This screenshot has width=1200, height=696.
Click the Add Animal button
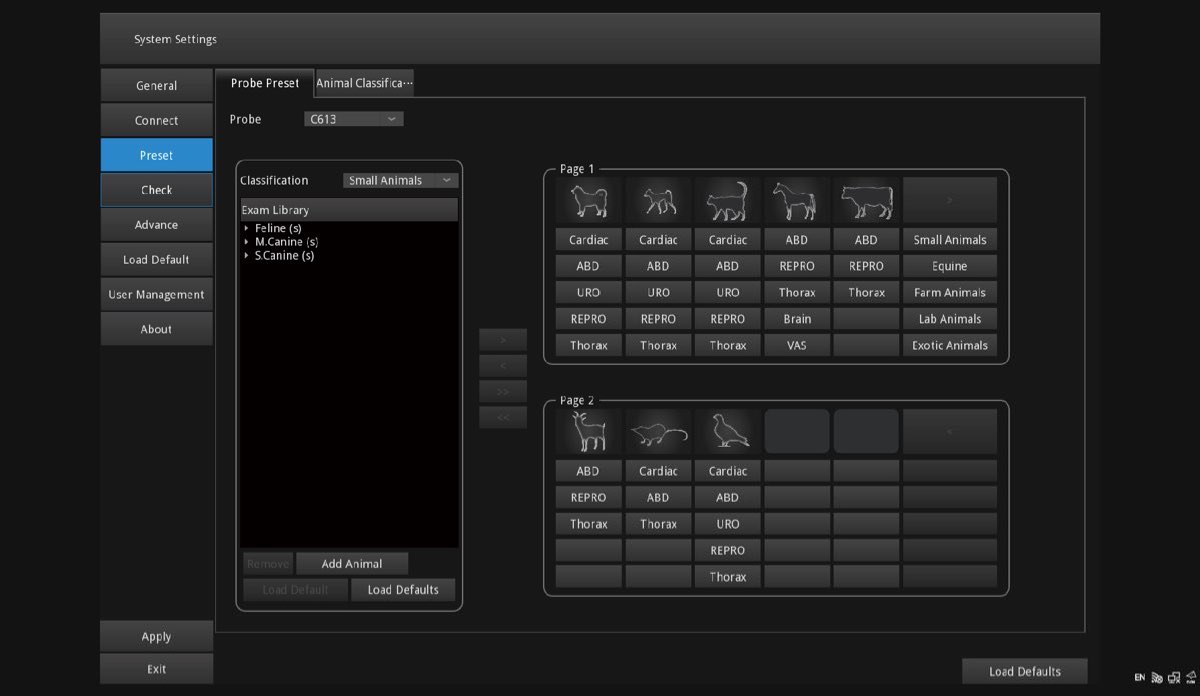point(352,564)
